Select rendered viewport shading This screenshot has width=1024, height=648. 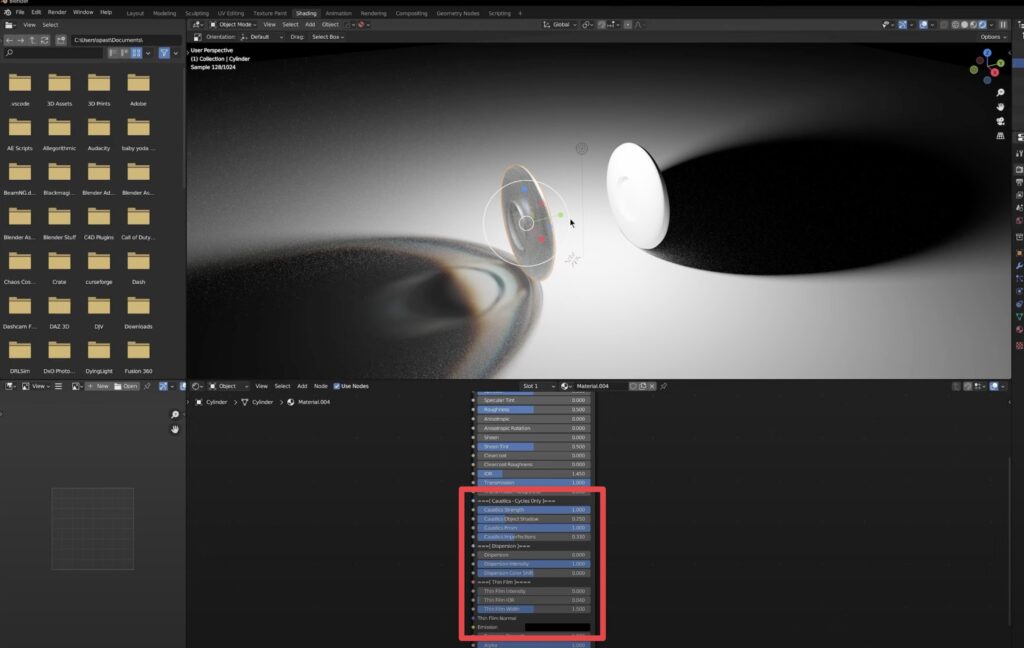point(982,25)
